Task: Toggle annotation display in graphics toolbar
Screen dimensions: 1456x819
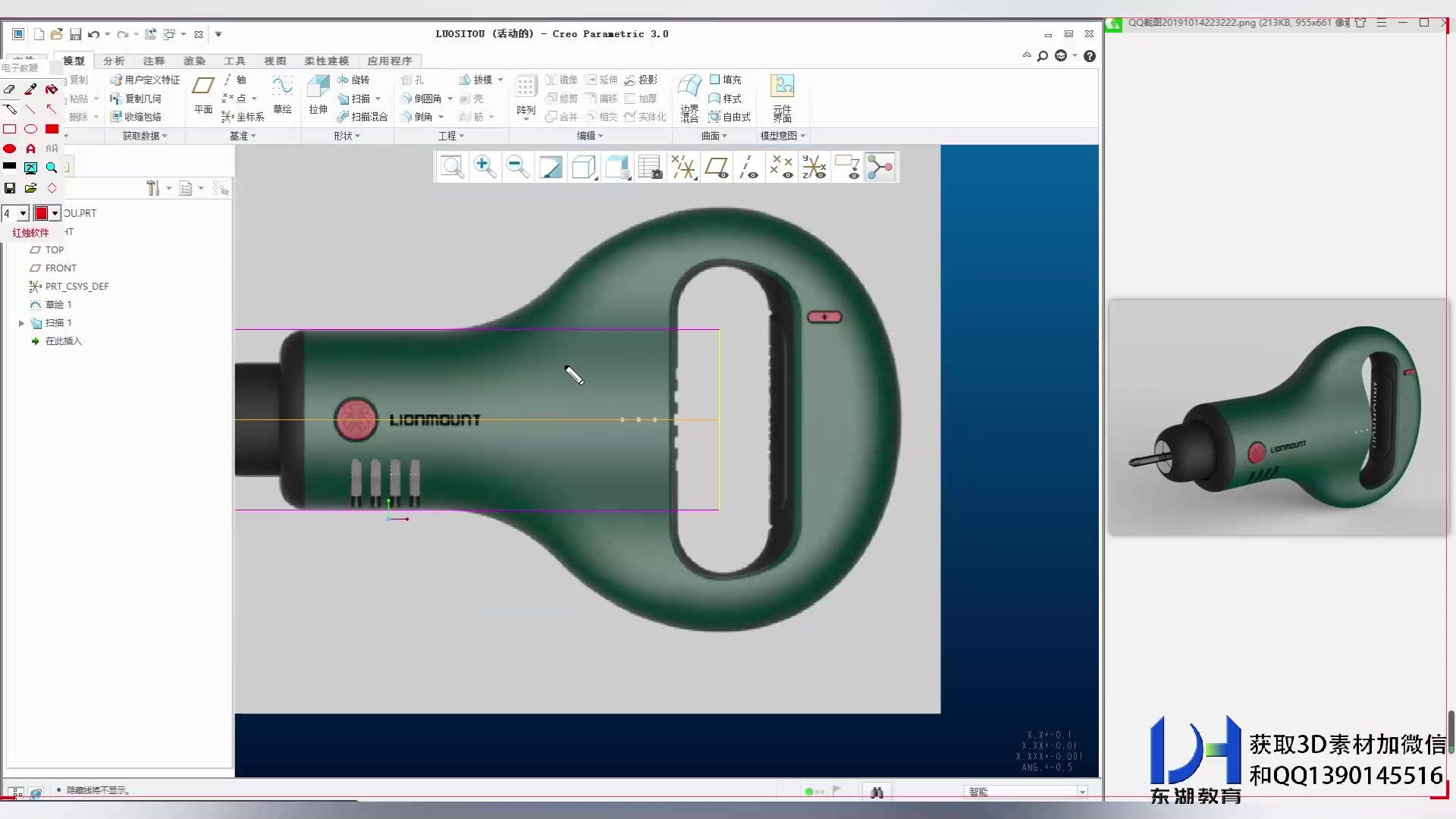Action: 847,167
